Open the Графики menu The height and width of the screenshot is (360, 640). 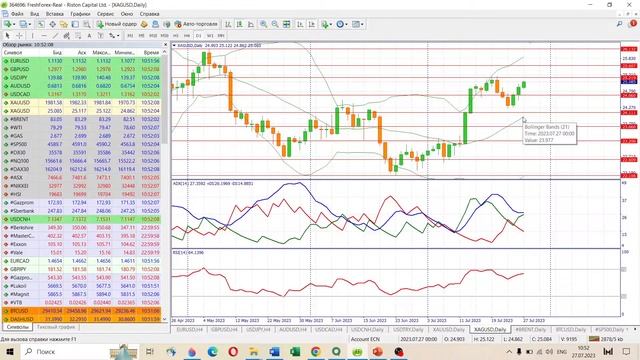pyautogui.click(x=80, y=14)
